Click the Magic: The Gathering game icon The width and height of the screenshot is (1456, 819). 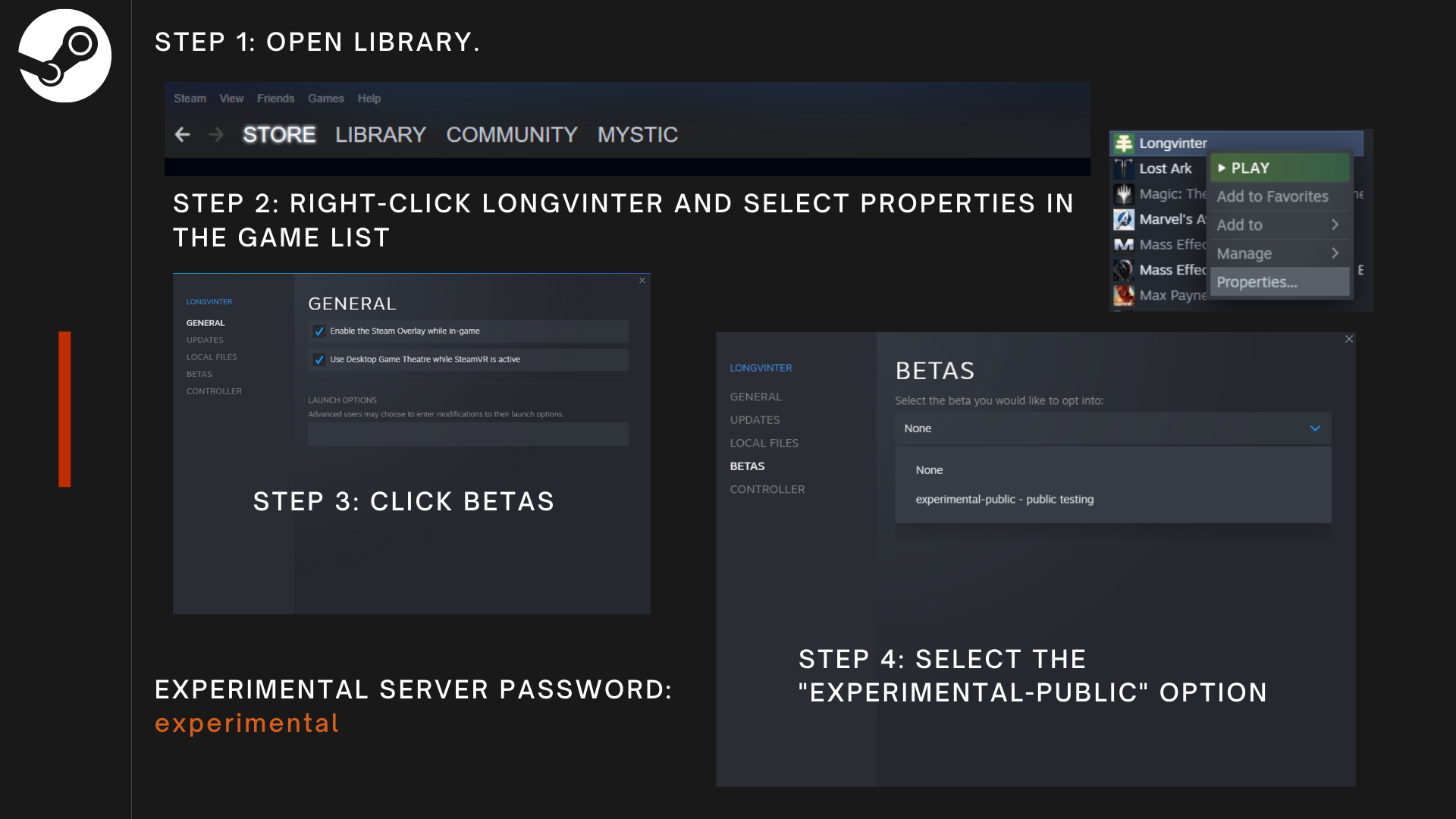[x=1124, y=194]
